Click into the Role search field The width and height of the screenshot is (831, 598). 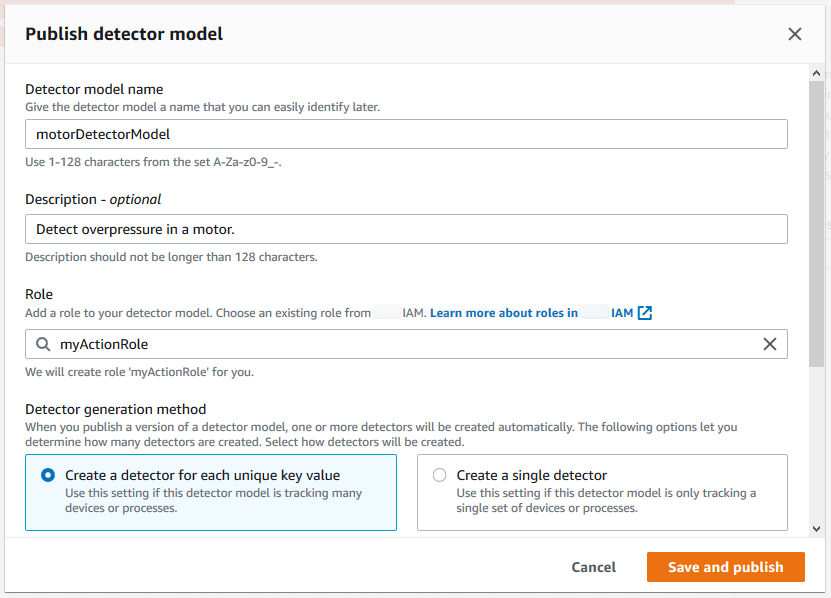point(400,344)
